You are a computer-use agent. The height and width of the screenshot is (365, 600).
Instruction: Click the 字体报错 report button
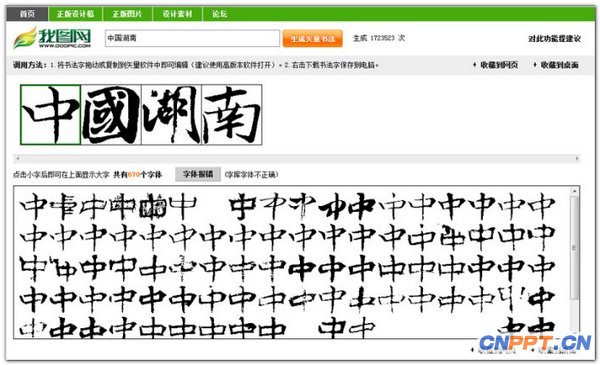[x=198, y=174]
